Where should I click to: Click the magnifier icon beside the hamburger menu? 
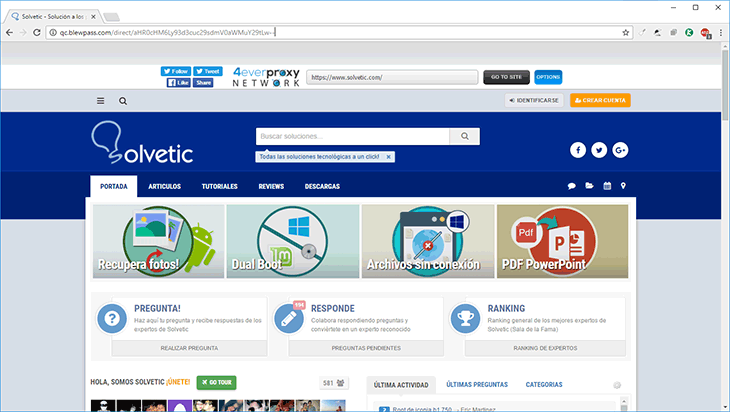coord(123,101)
